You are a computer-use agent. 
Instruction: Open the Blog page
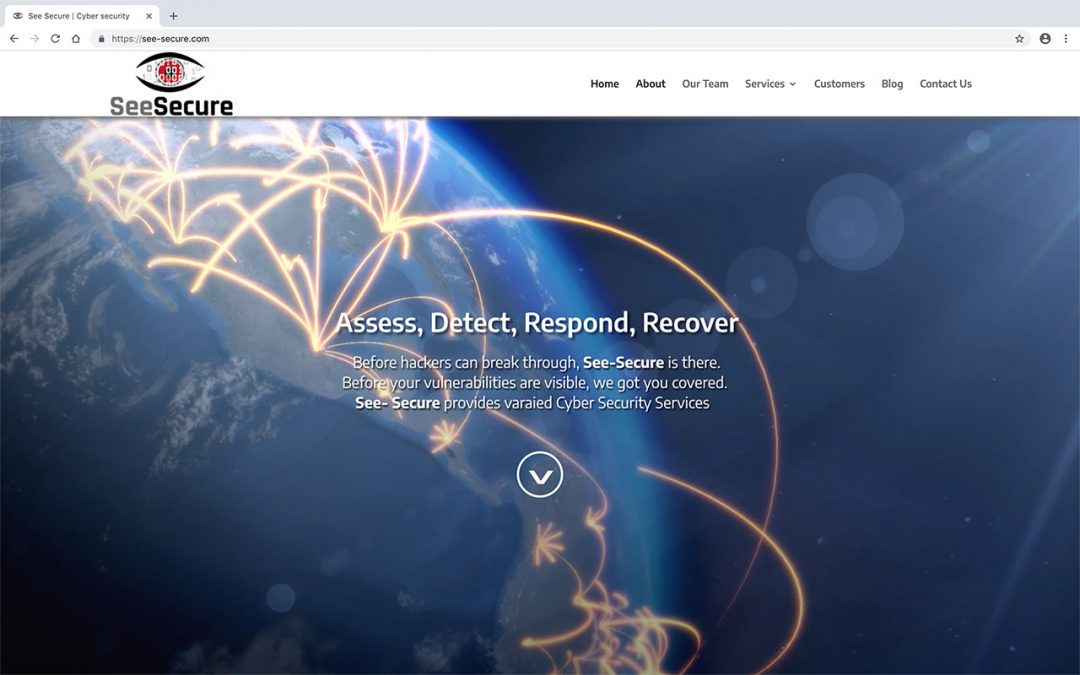point(892,84)
